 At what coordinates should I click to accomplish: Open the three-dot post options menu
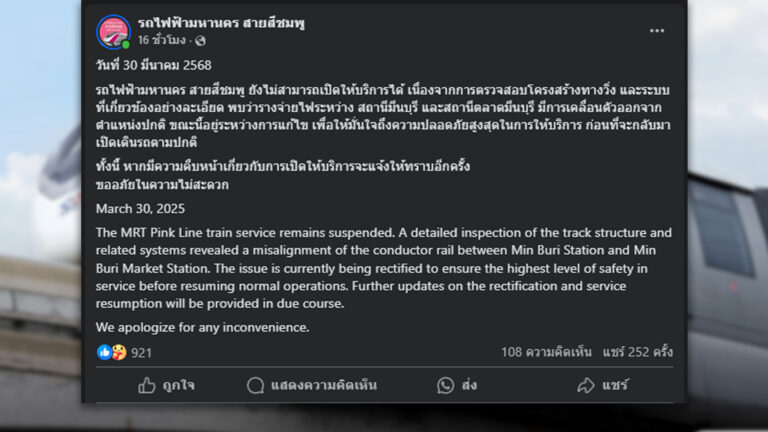(x=656, y=31)
